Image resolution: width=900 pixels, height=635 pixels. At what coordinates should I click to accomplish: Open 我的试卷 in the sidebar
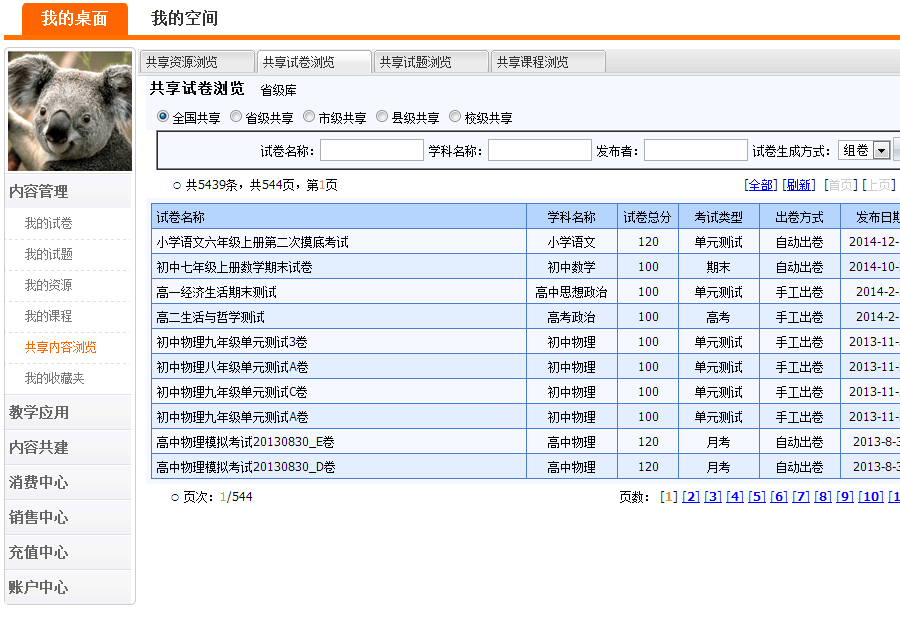coord(49,224)
